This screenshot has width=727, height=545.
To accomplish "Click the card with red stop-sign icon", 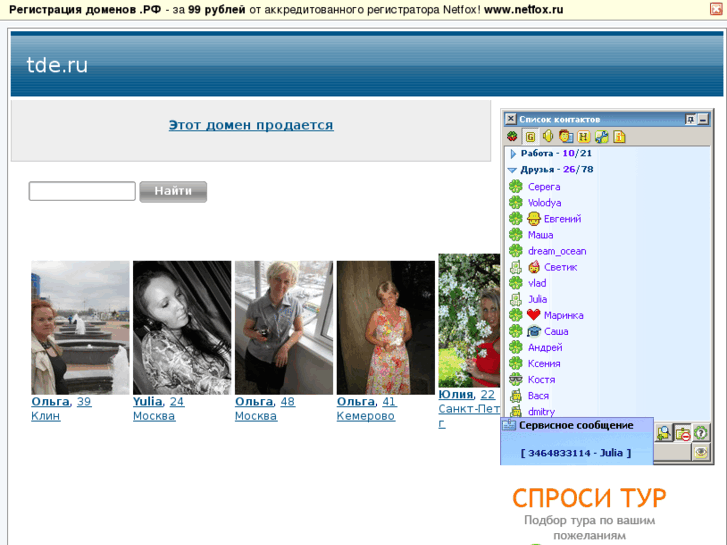I will click(682, 433).
